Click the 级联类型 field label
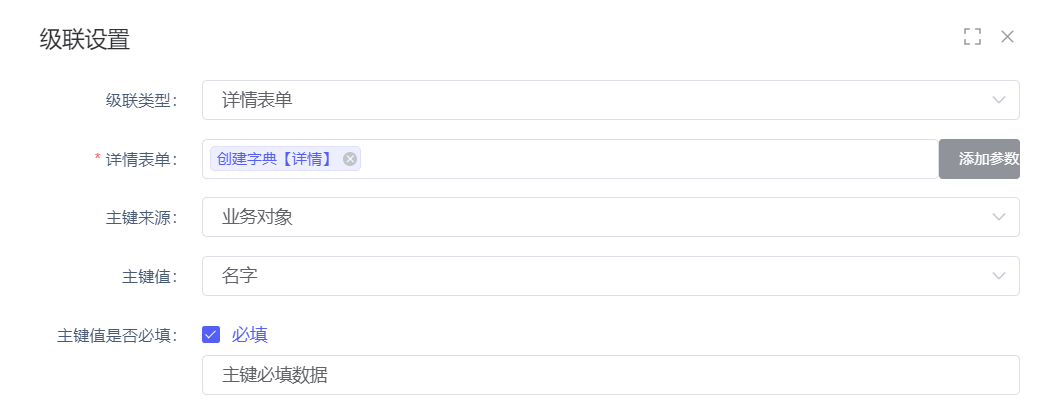Viewport: 1051px width, 413px height. point(141,100)
